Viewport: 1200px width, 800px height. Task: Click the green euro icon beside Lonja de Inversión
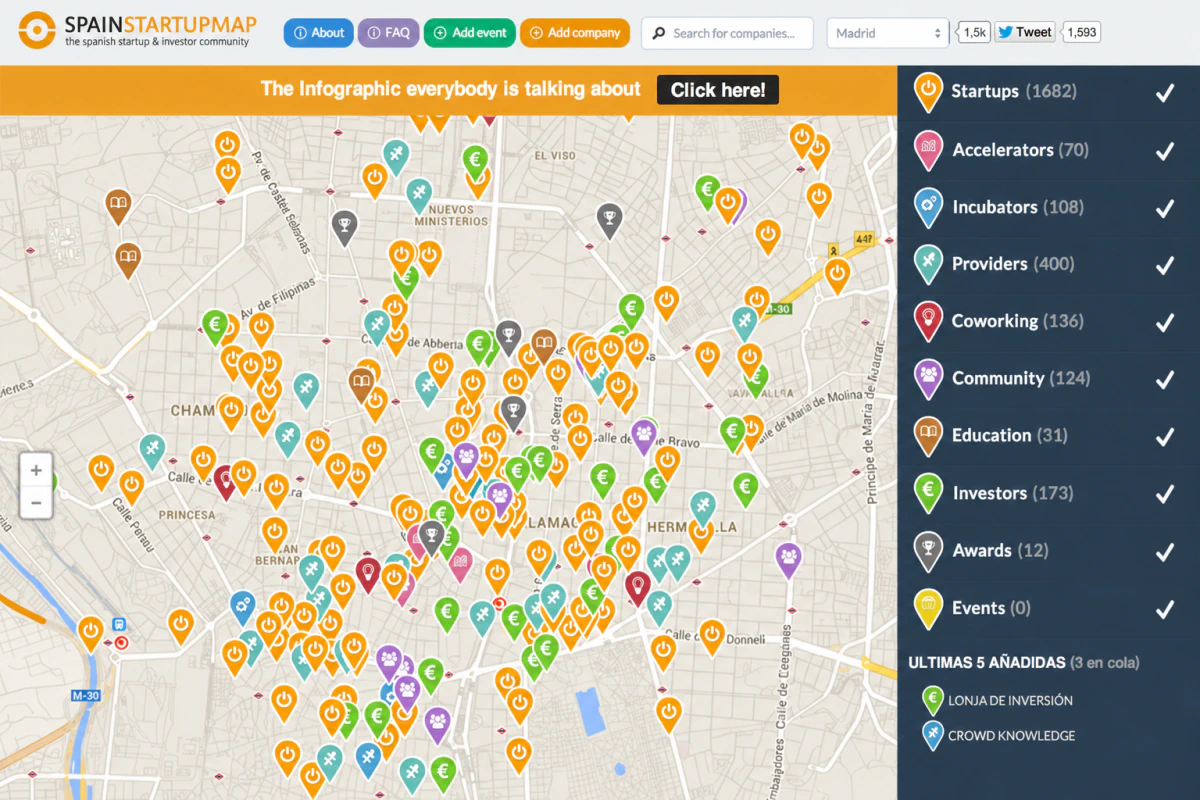933,700
